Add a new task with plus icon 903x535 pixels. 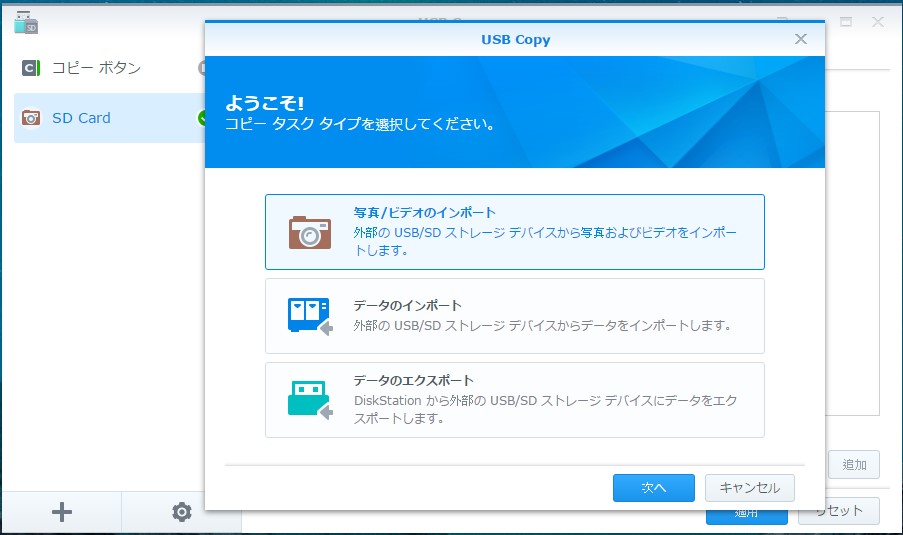[62, 512]
